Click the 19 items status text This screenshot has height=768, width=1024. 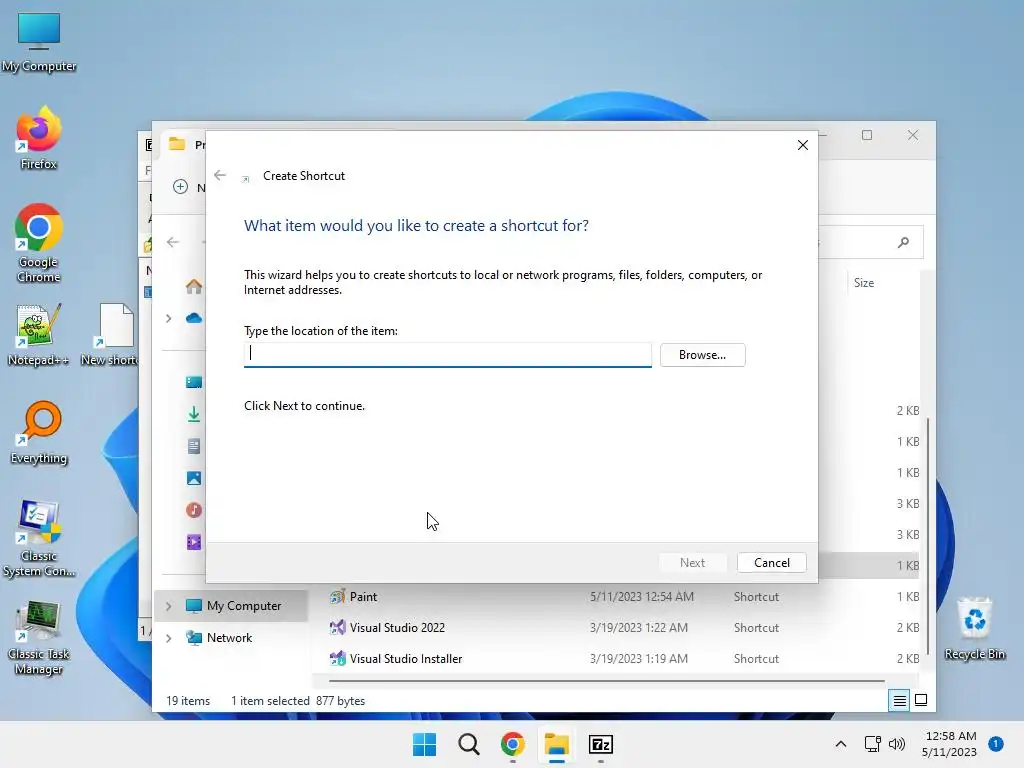(188, 701)
